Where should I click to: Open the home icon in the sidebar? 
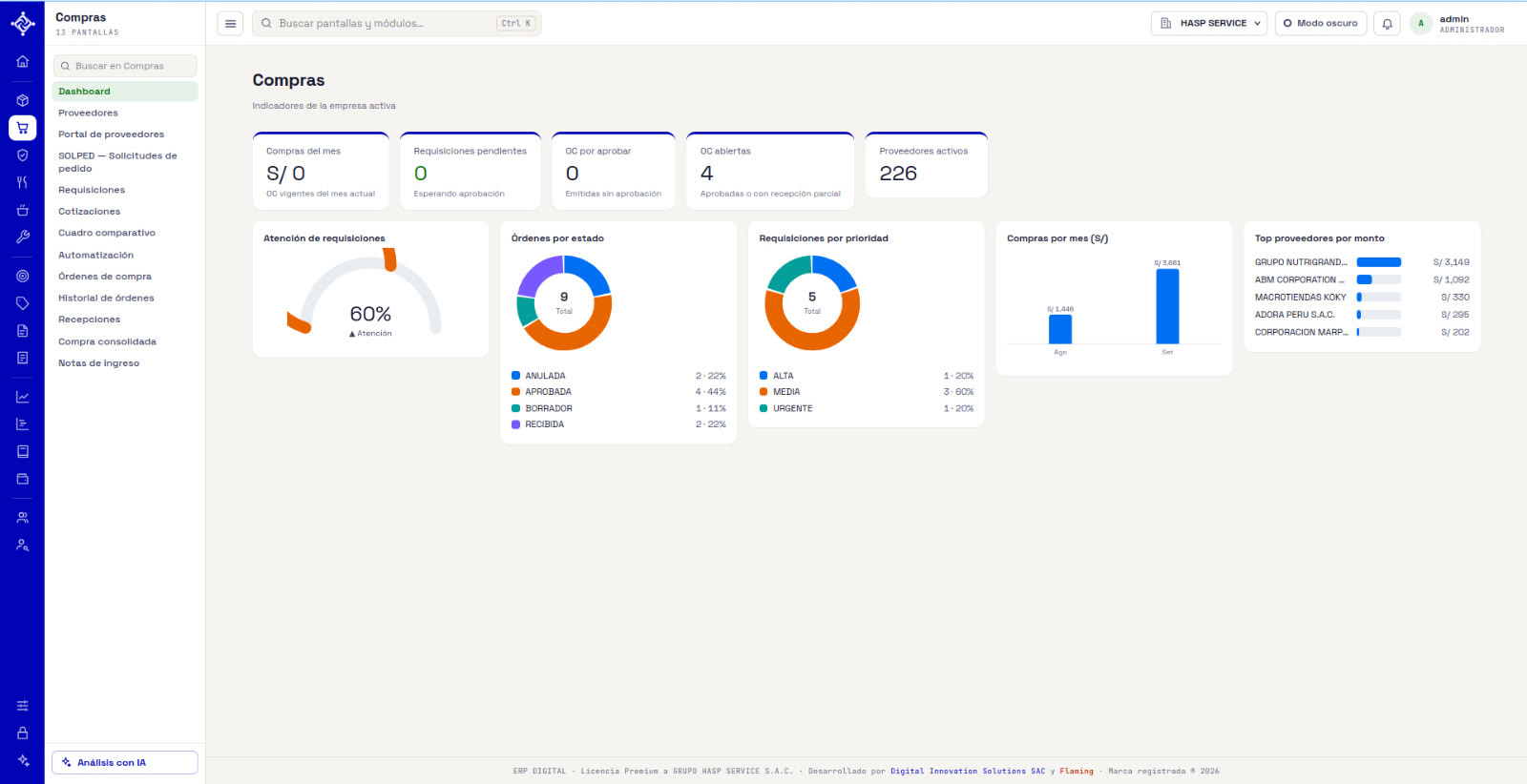pyautogui.click(x=22, y=62)
